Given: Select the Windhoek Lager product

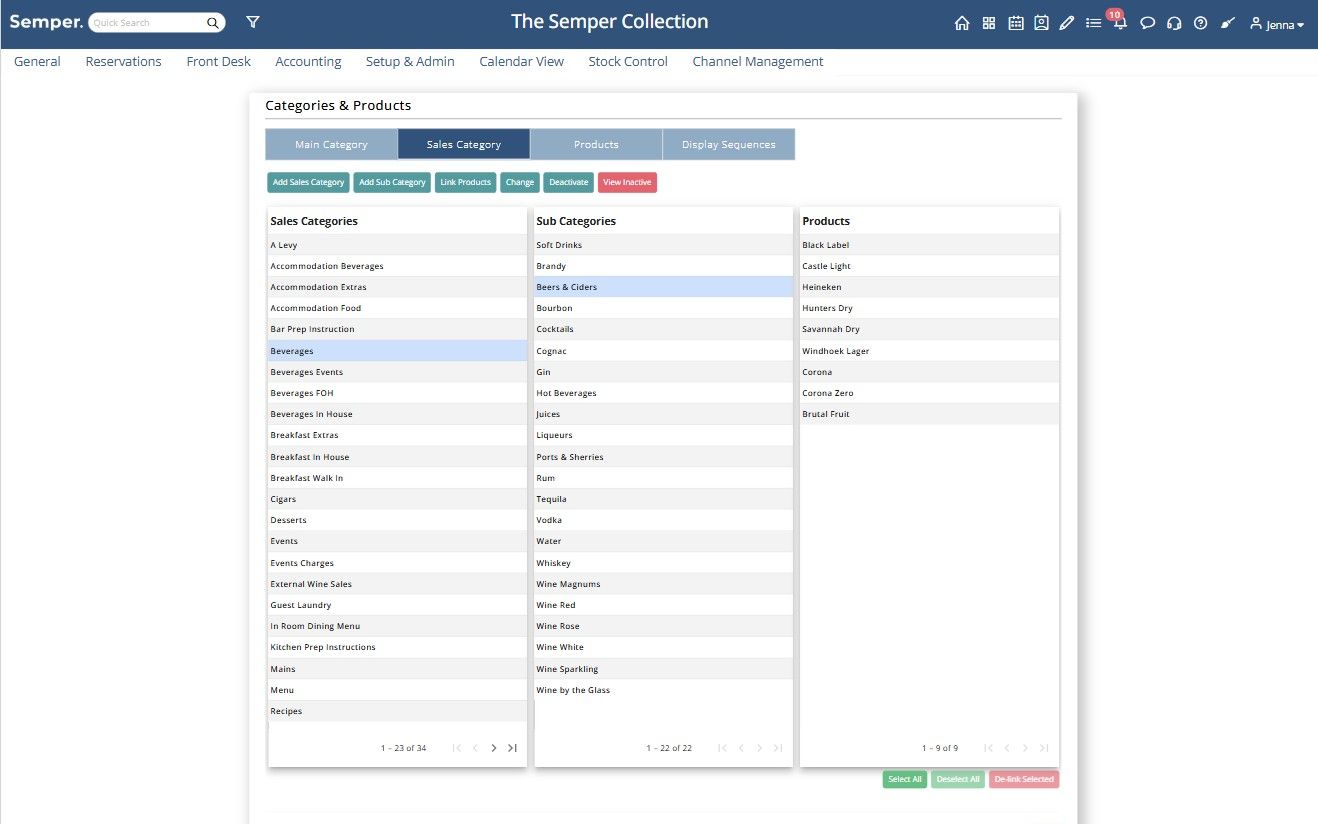Looking at the screenshot, I should coord(930,351).
